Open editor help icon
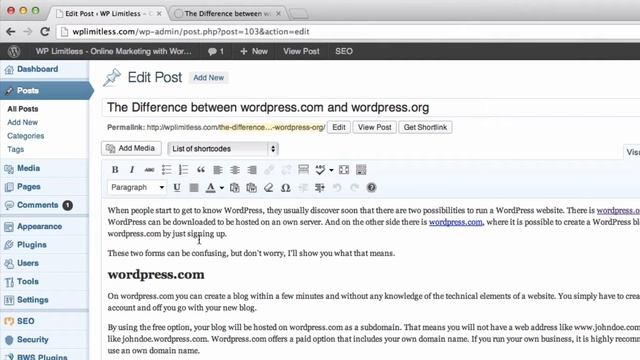The image size is (640, 360). point(371,187)
